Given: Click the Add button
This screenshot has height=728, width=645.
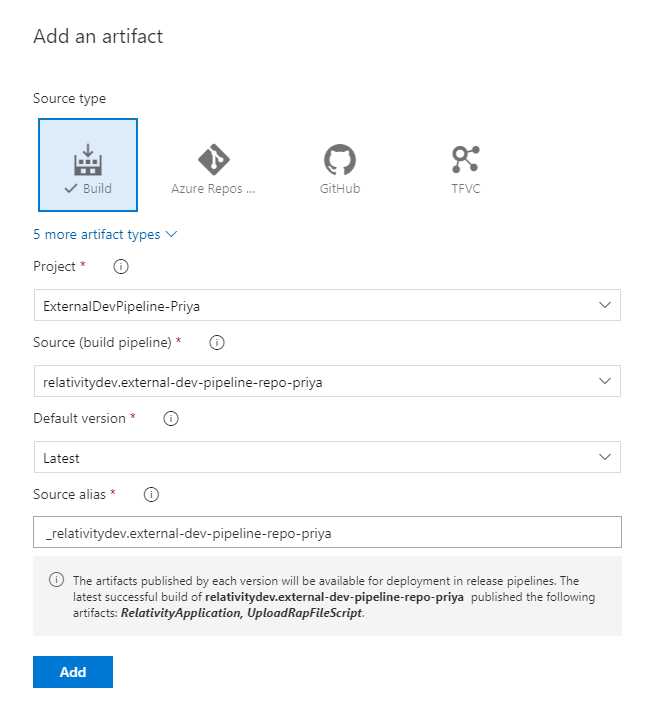Looking at the screenshot, I should tap(73, 672).
